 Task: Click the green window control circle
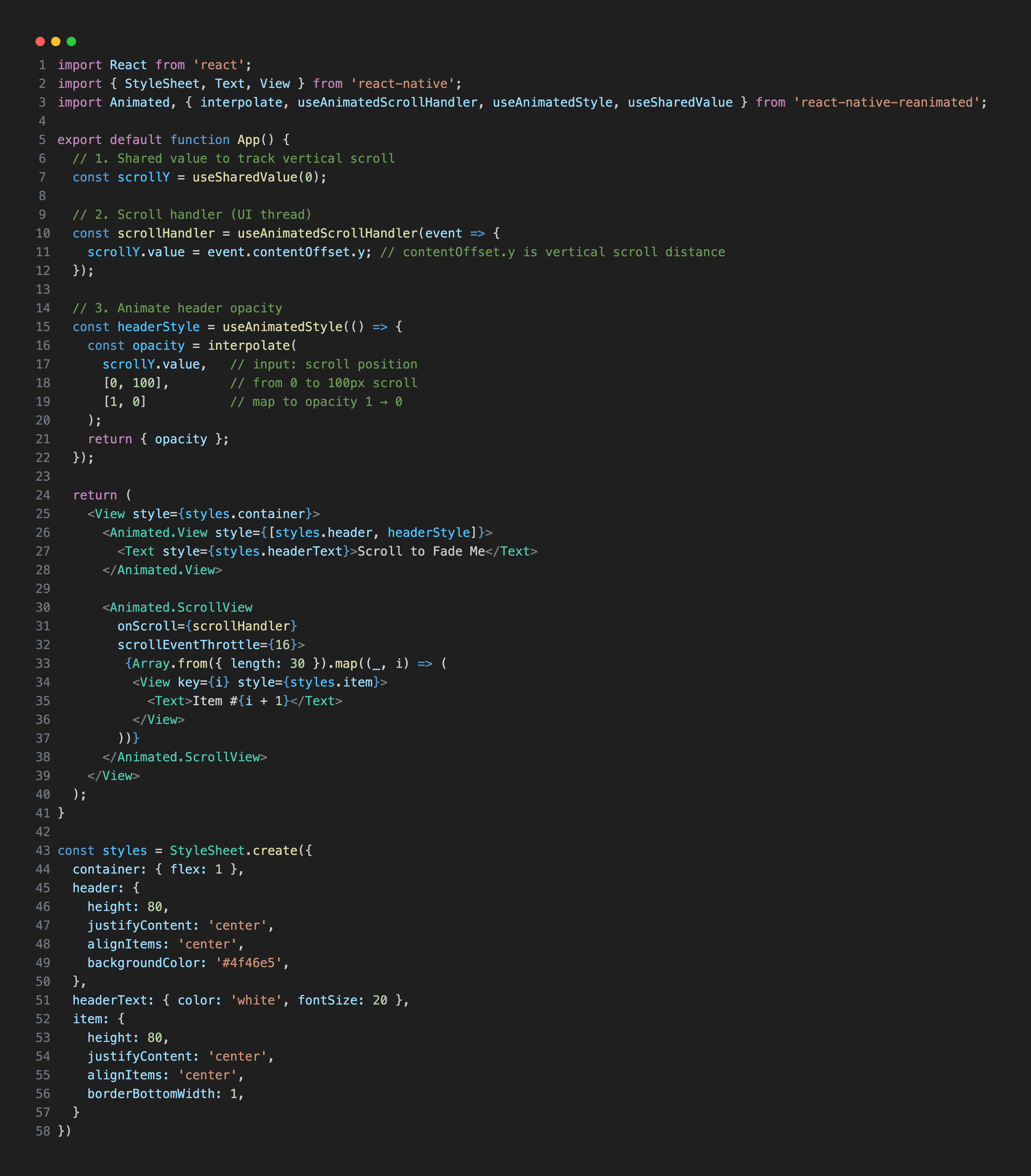pos(71,41)
